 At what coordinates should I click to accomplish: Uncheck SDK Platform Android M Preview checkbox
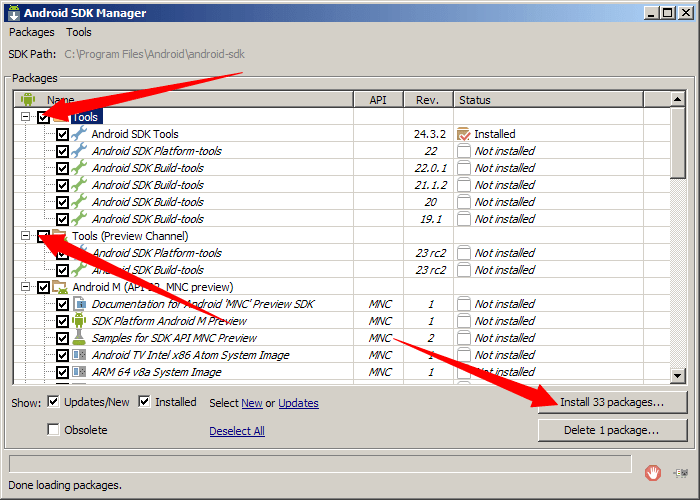pyautogui.click(x=62, y=321)
